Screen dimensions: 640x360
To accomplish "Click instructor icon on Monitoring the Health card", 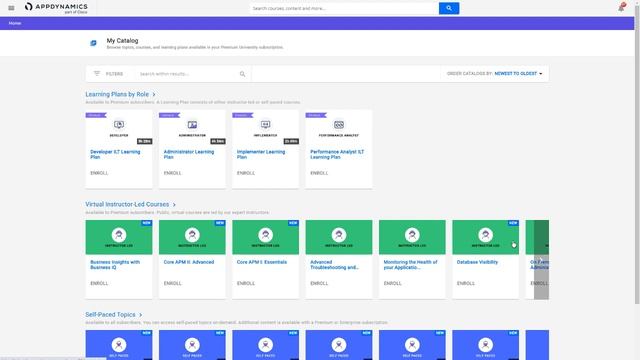I will [412, 235].
